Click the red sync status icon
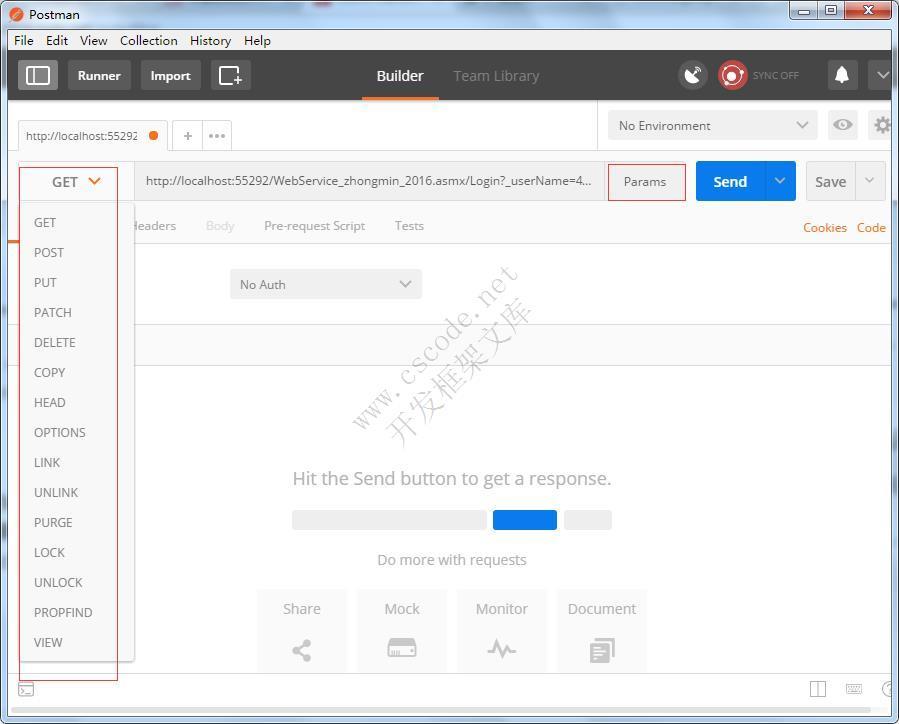The width and height of the screenshot is (899, 724). tap(733, 75)
